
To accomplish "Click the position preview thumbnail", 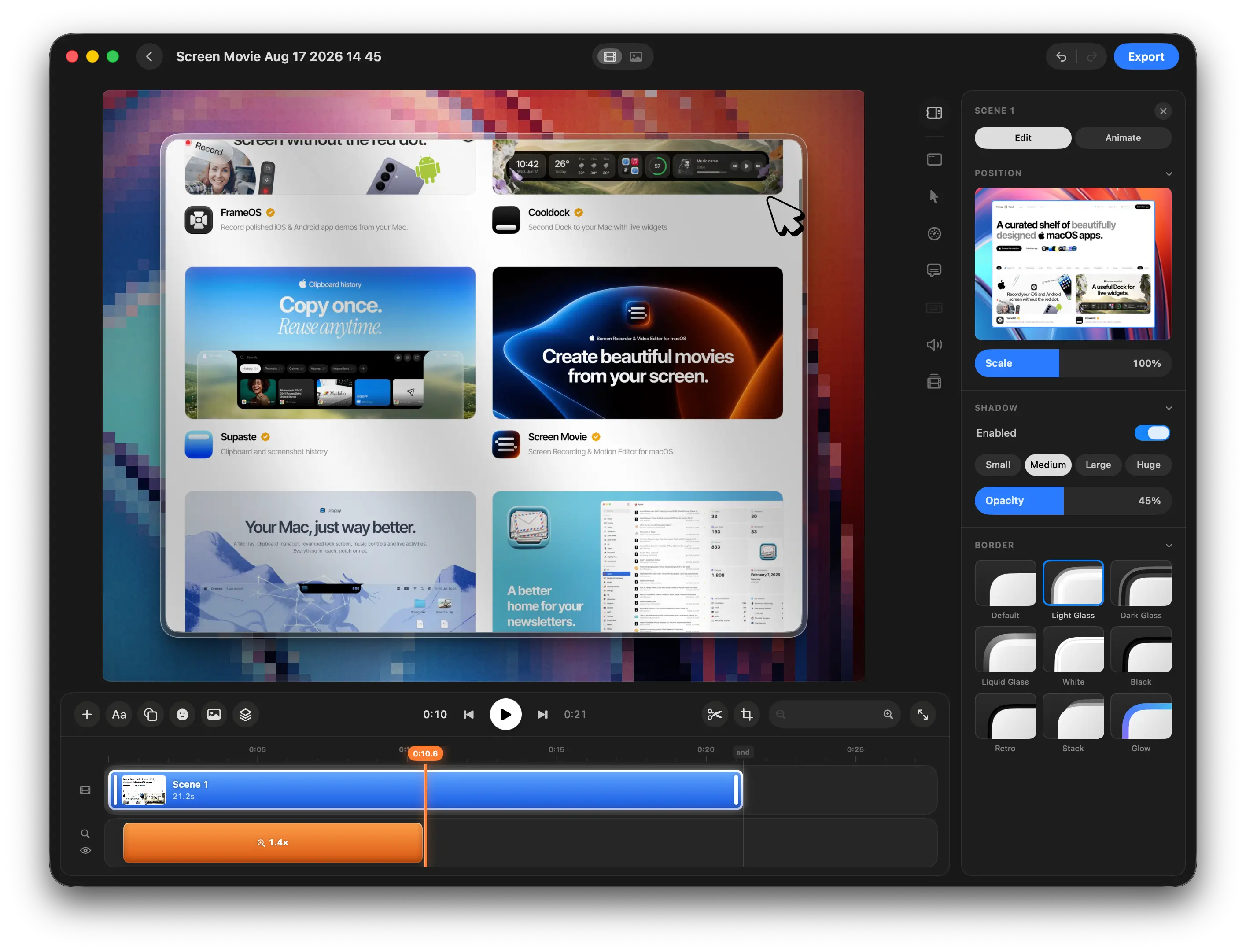I will coord(1073,263).
